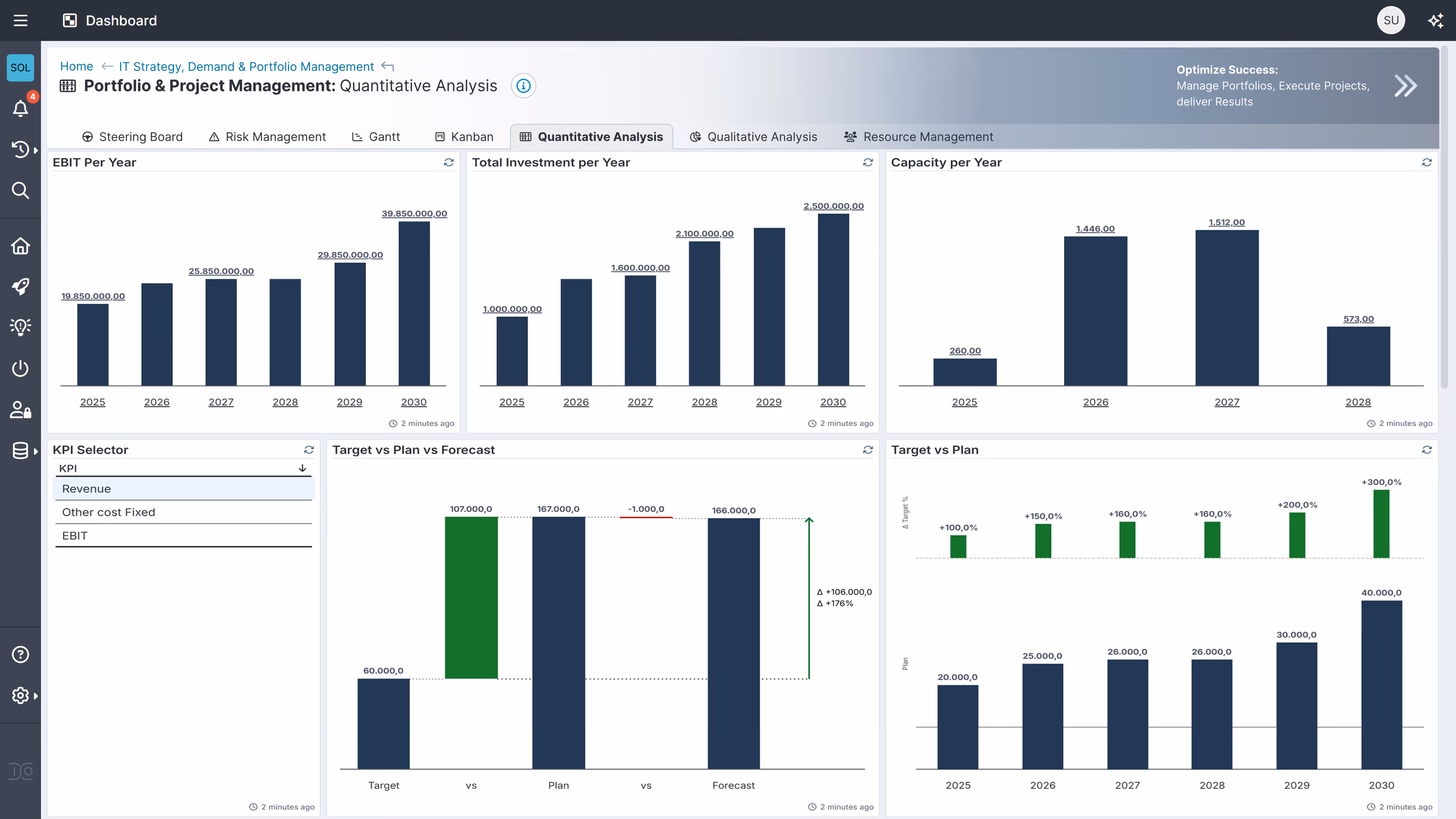The image size is (1456, 819).
Task: Open the database panel from the sidebar
Action: [x=20, y=450]
